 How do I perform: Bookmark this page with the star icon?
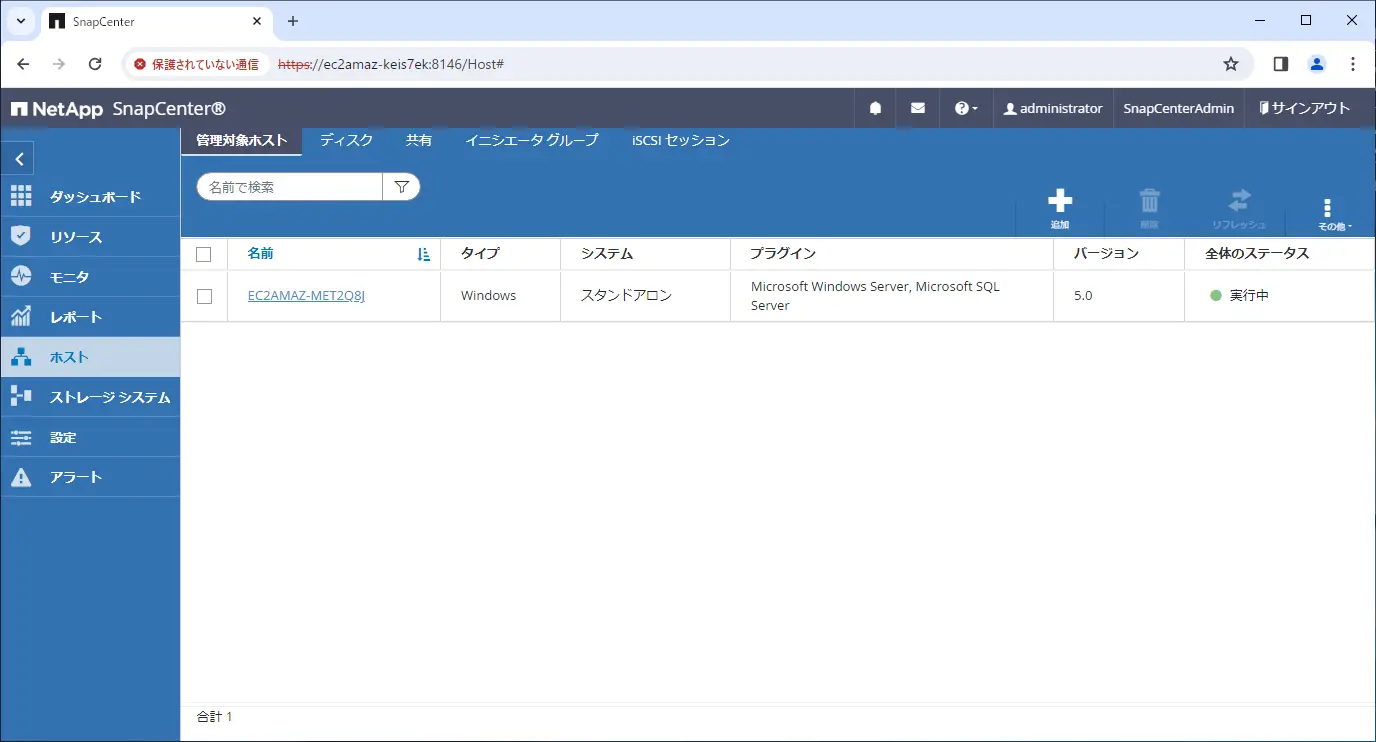1231,64
